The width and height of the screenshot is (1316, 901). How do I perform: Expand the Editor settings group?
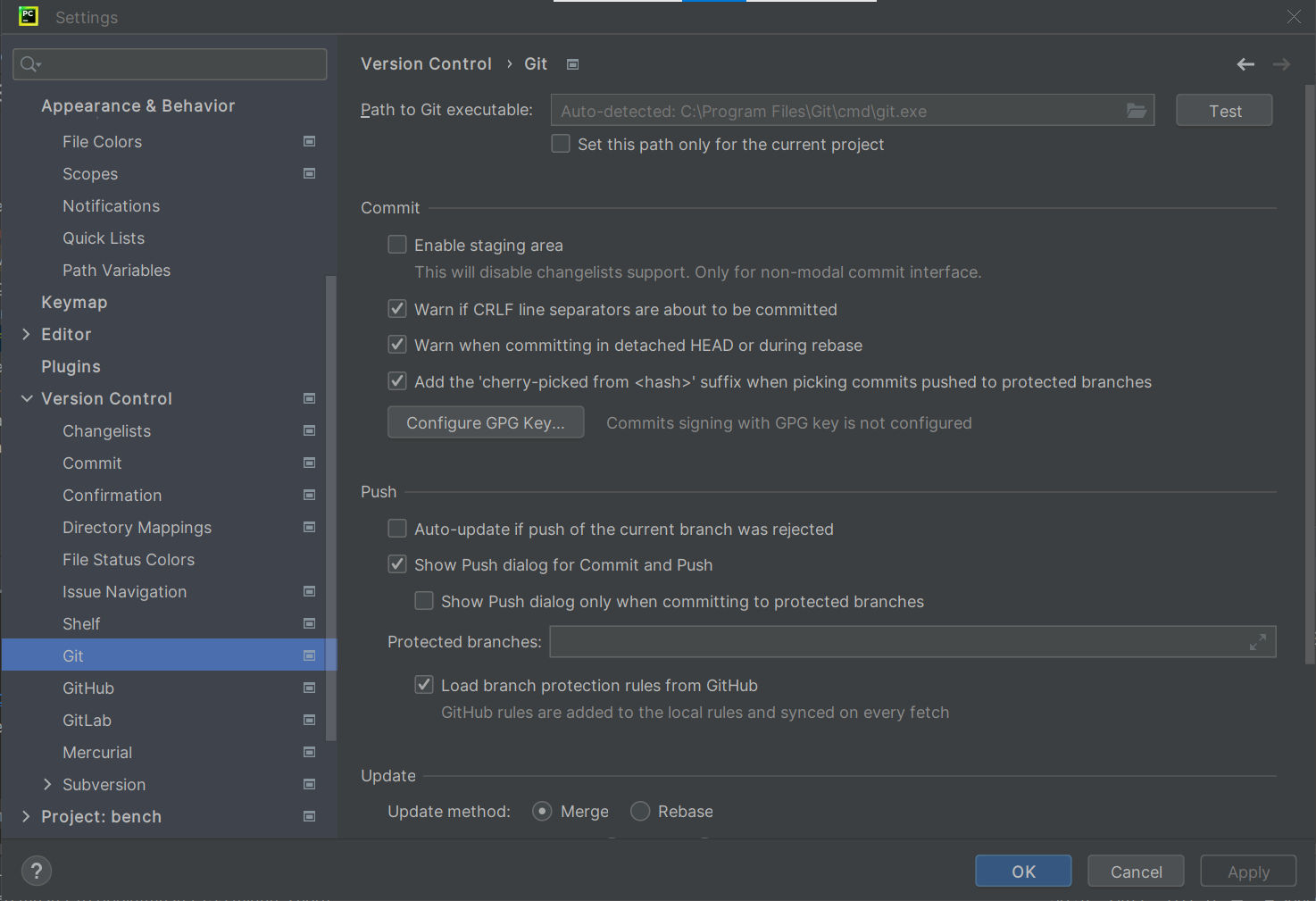click(26, 334)
